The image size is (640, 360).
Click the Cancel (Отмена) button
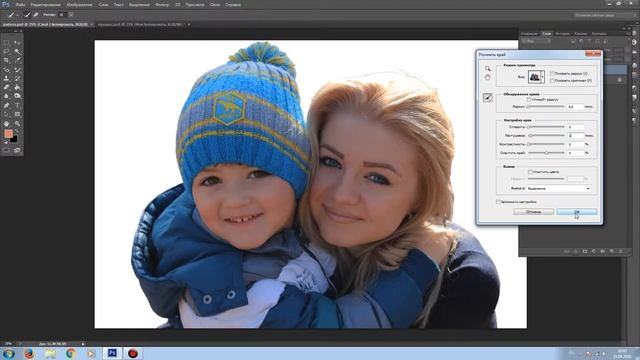click(x=533, y=212)
